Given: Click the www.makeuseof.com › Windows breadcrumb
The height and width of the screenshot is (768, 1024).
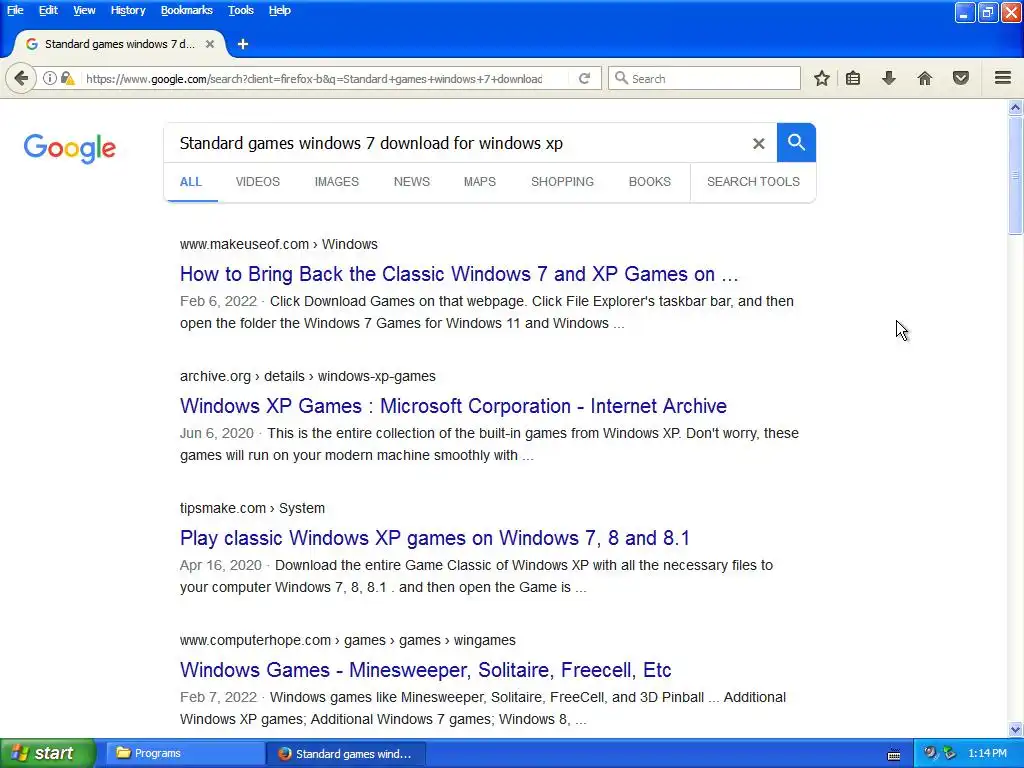Looking at the screenshot, I should point(279,244).
